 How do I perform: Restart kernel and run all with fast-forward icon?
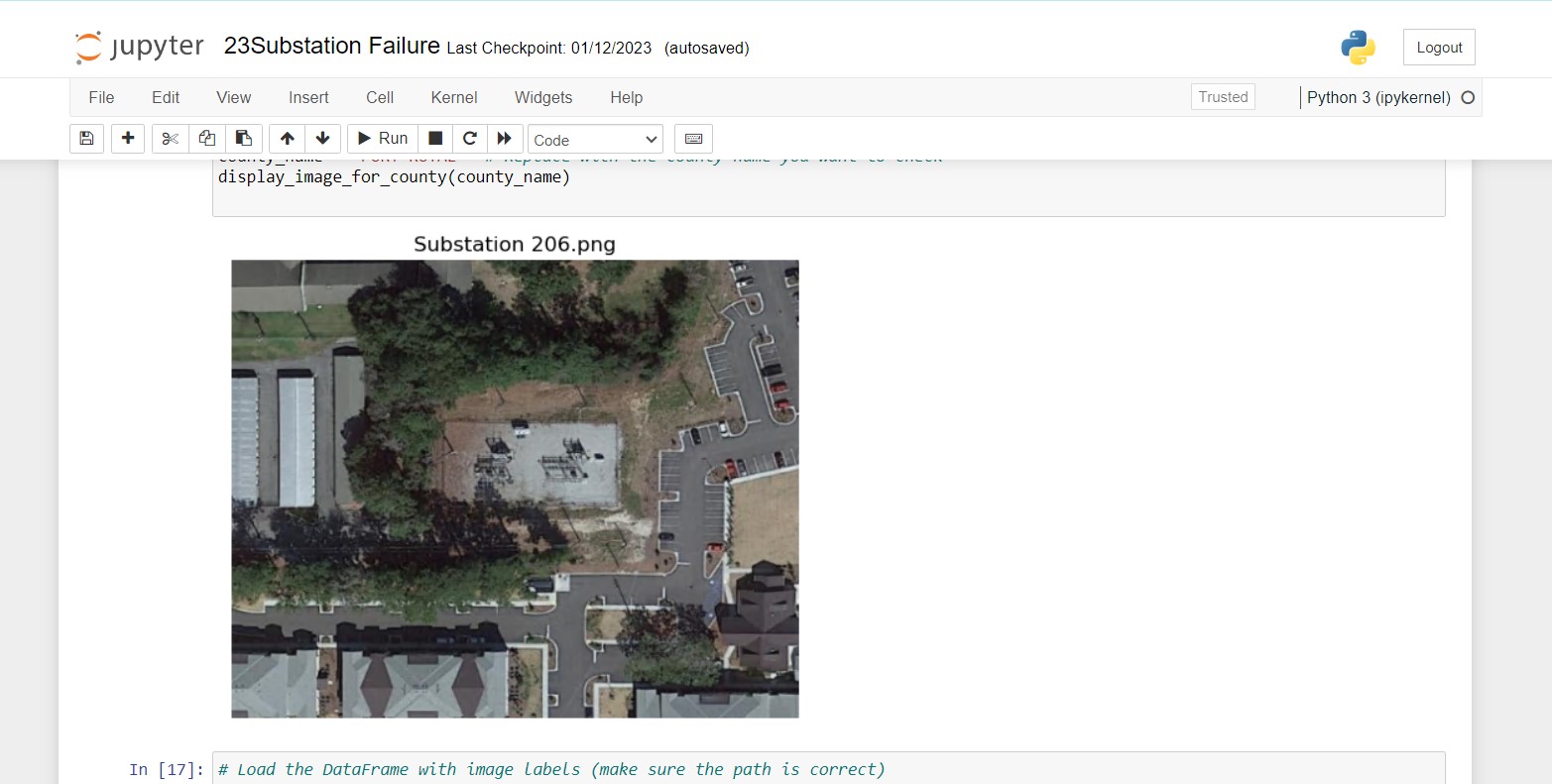click(505, 139)
